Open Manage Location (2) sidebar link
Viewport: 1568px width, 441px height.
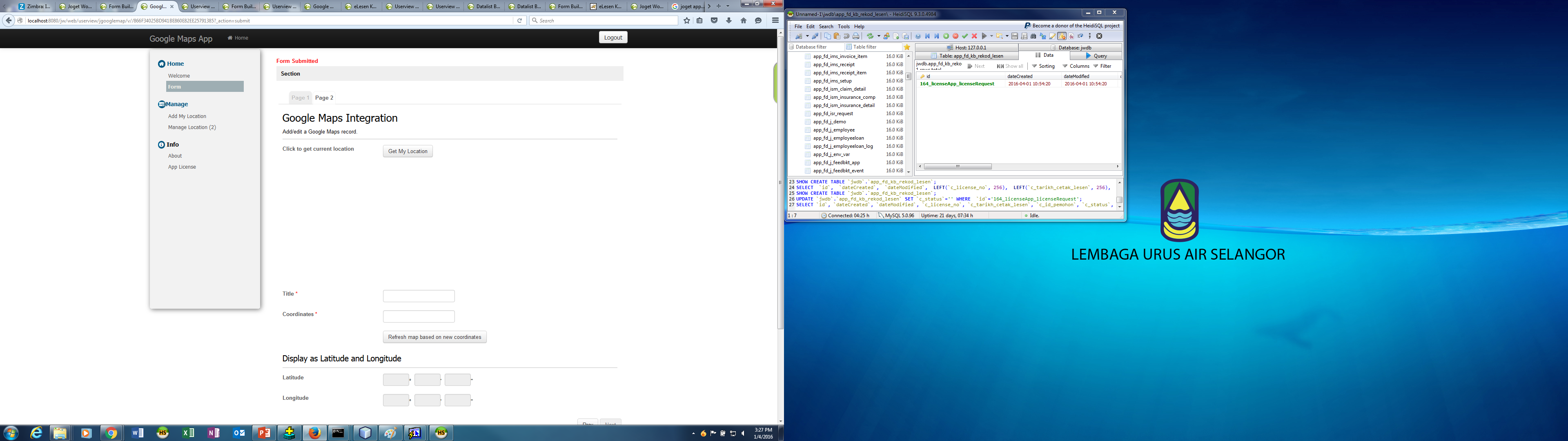click(x=192, y=127)
